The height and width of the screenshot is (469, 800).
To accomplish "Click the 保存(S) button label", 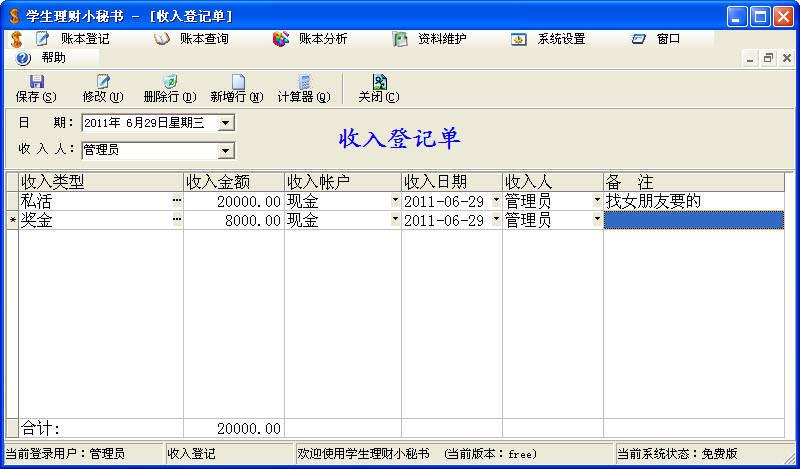I will pos(36,96).
